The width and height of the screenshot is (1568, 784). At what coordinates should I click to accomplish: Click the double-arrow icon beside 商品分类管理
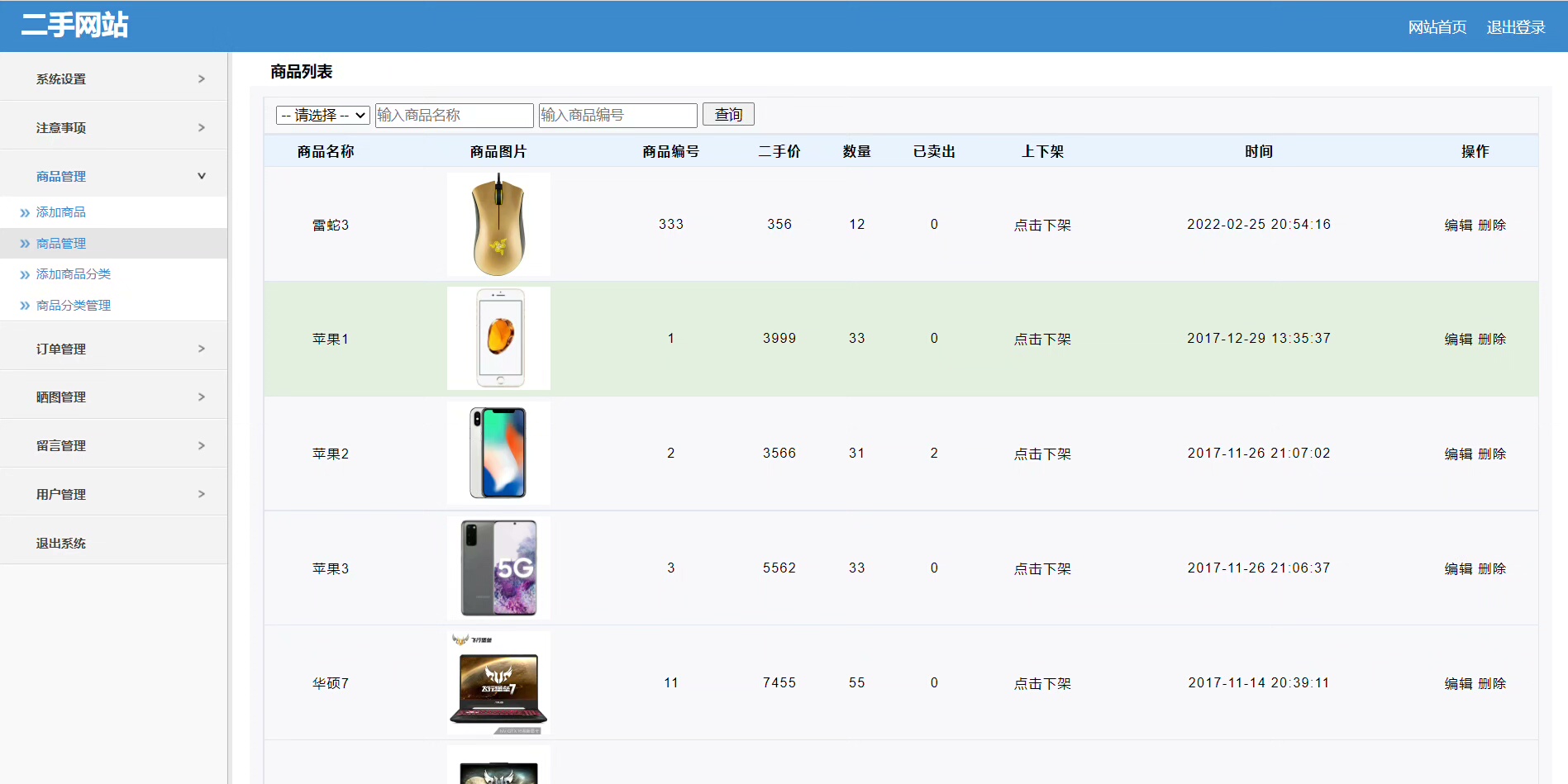tap(25, 306)
